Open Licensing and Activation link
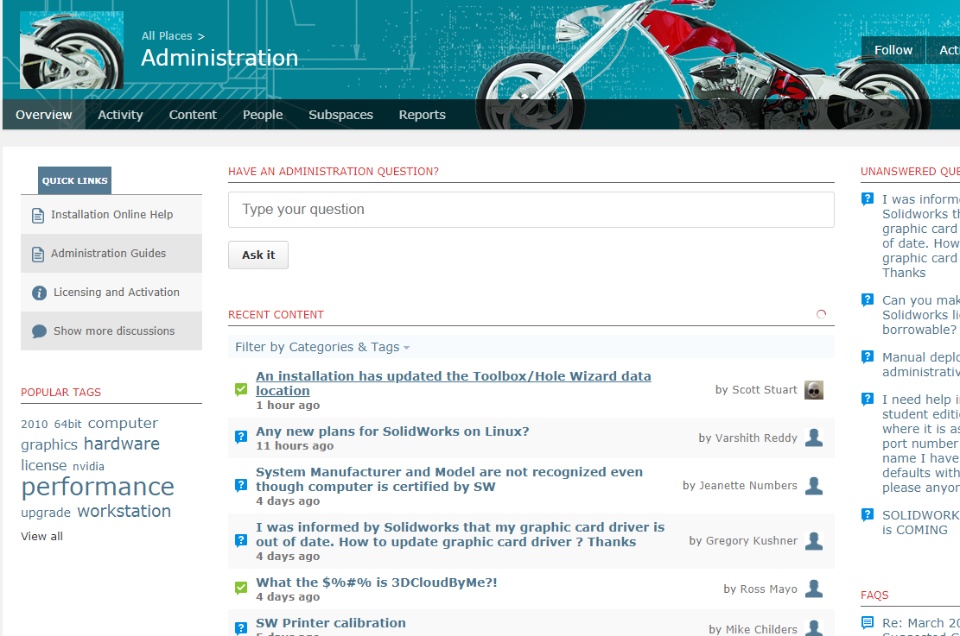The width and height of the screenshot is (960, 636). [116, 292]
